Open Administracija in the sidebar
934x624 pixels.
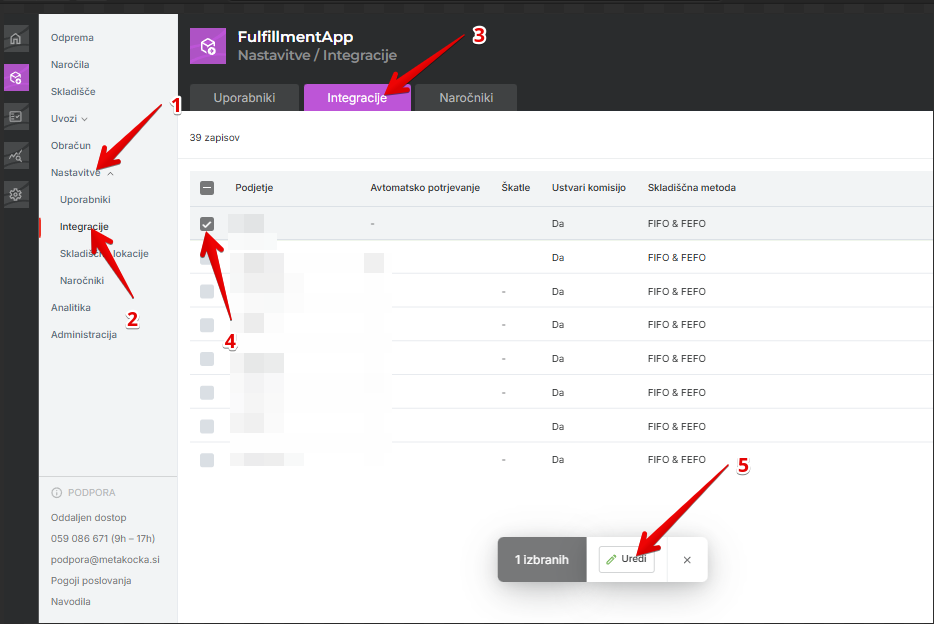coord(83,335)
